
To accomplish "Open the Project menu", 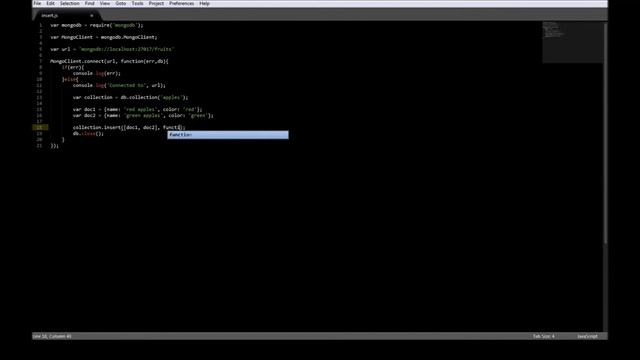I will click(156, 3).
